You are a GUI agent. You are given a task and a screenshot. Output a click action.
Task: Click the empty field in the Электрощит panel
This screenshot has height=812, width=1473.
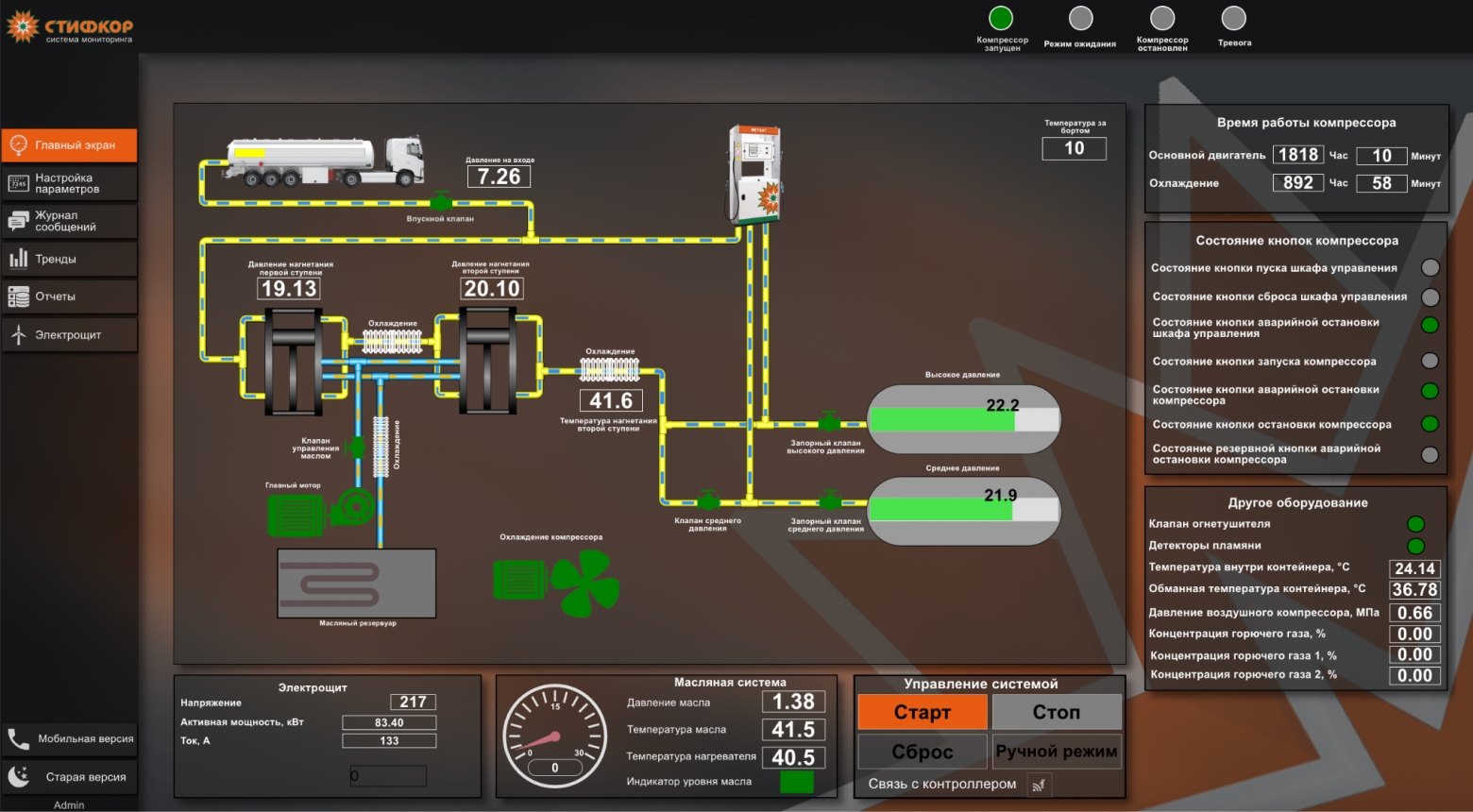pos(388,776)
